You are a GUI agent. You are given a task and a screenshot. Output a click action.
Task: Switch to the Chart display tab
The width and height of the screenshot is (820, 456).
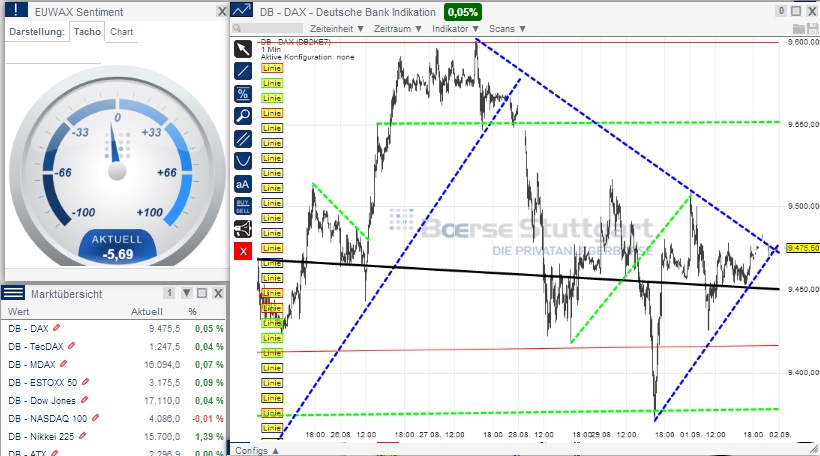[121, 32]
